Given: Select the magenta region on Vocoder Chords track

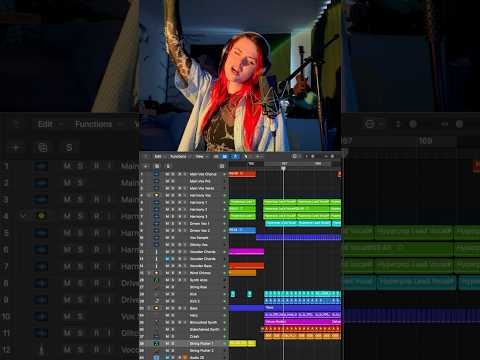Looking at the screenshot, I should click(246, 251).
